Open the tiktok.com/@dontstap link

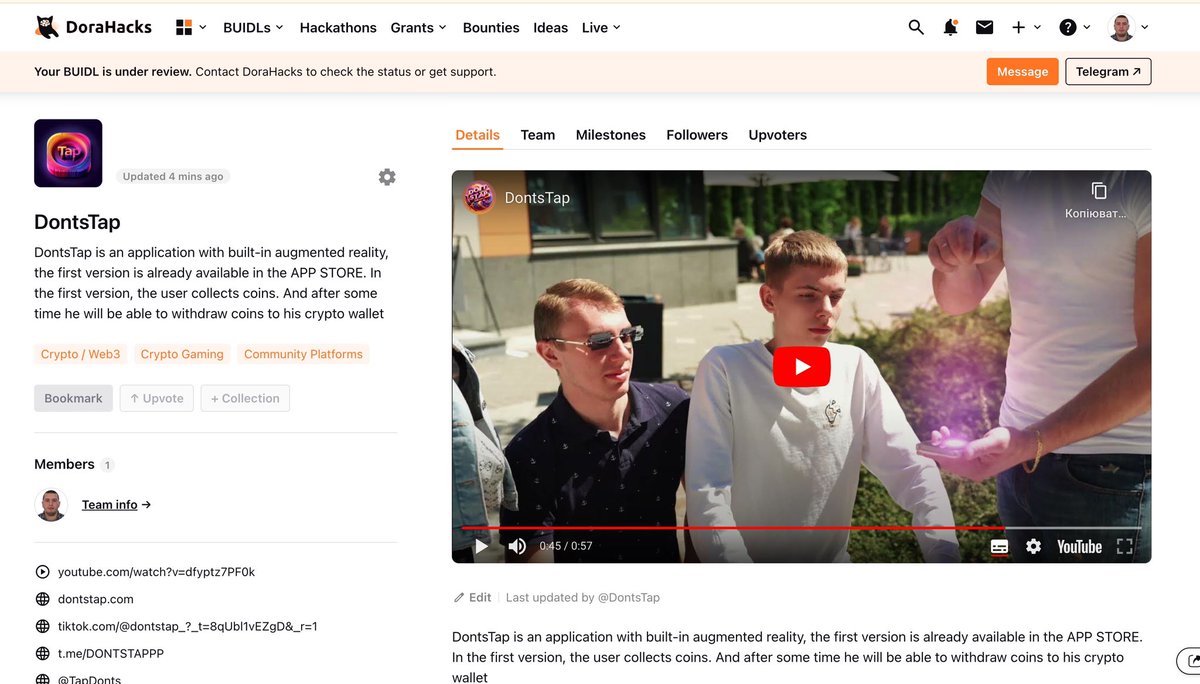pos(187,626)
